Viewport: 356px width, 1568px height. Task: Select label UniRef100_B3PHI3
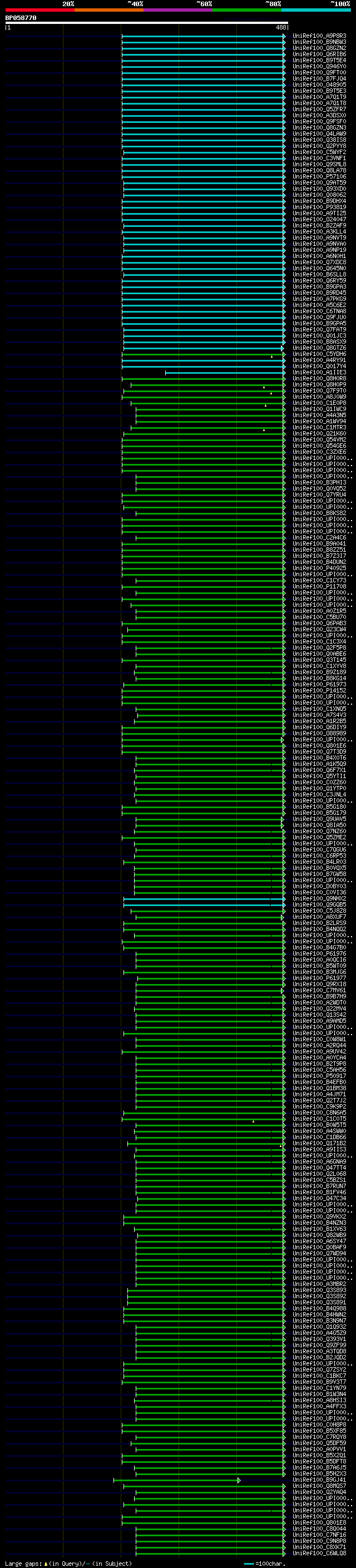tap(319, 483)
